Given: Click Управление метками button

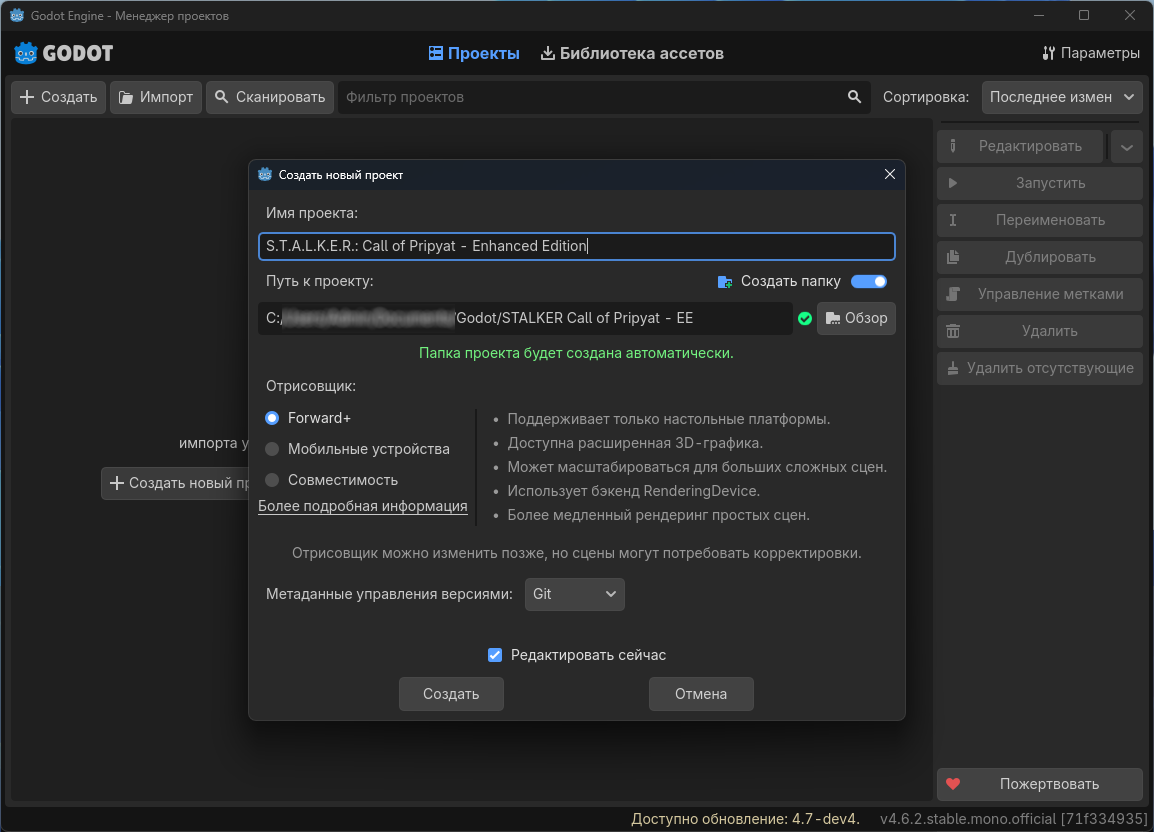Looking at the screenshot, I should (x=1040, y=294).
